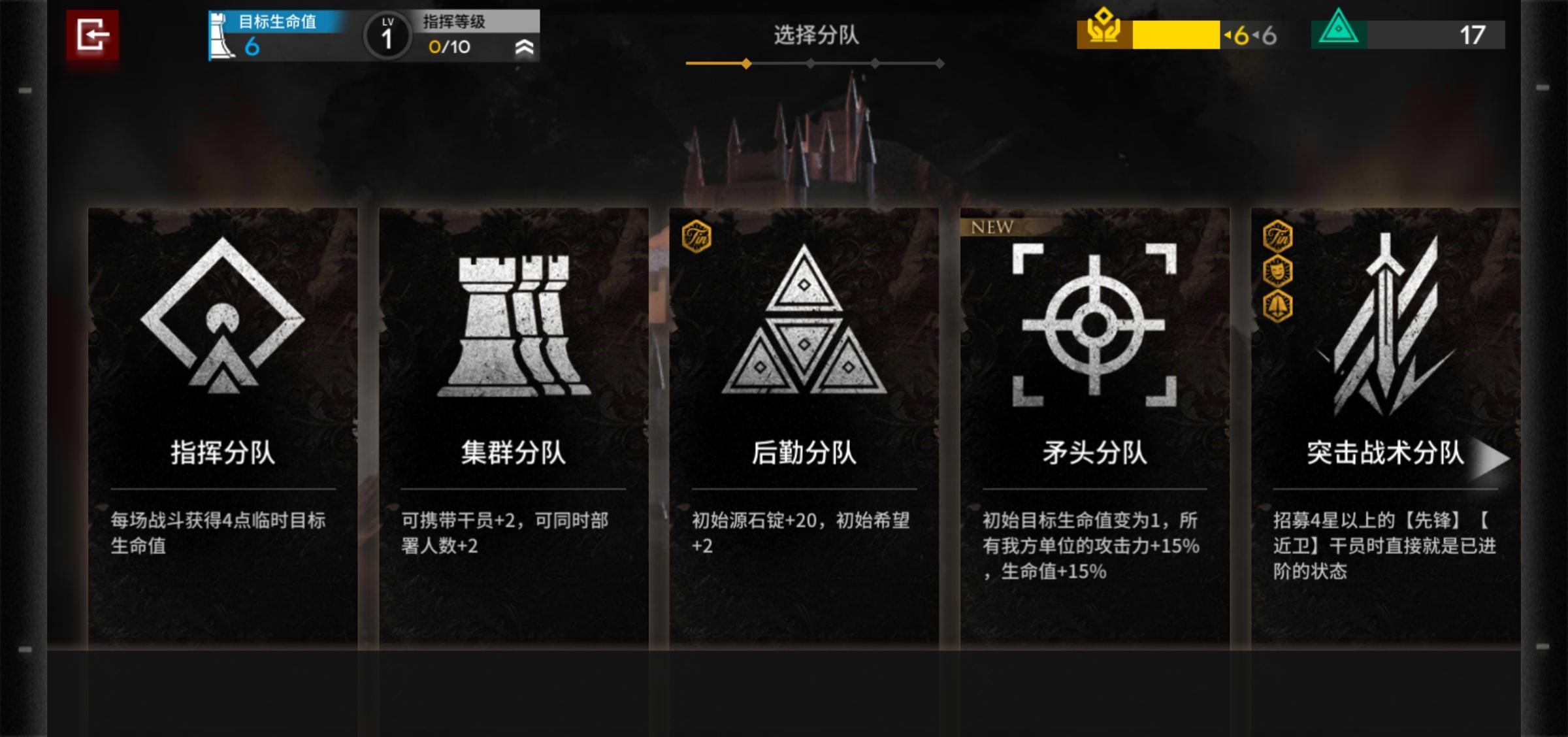Expand the 指挥等级 double chevron arrow
1568x737 pixels.
pyautogui.click(x=525, y=47)
